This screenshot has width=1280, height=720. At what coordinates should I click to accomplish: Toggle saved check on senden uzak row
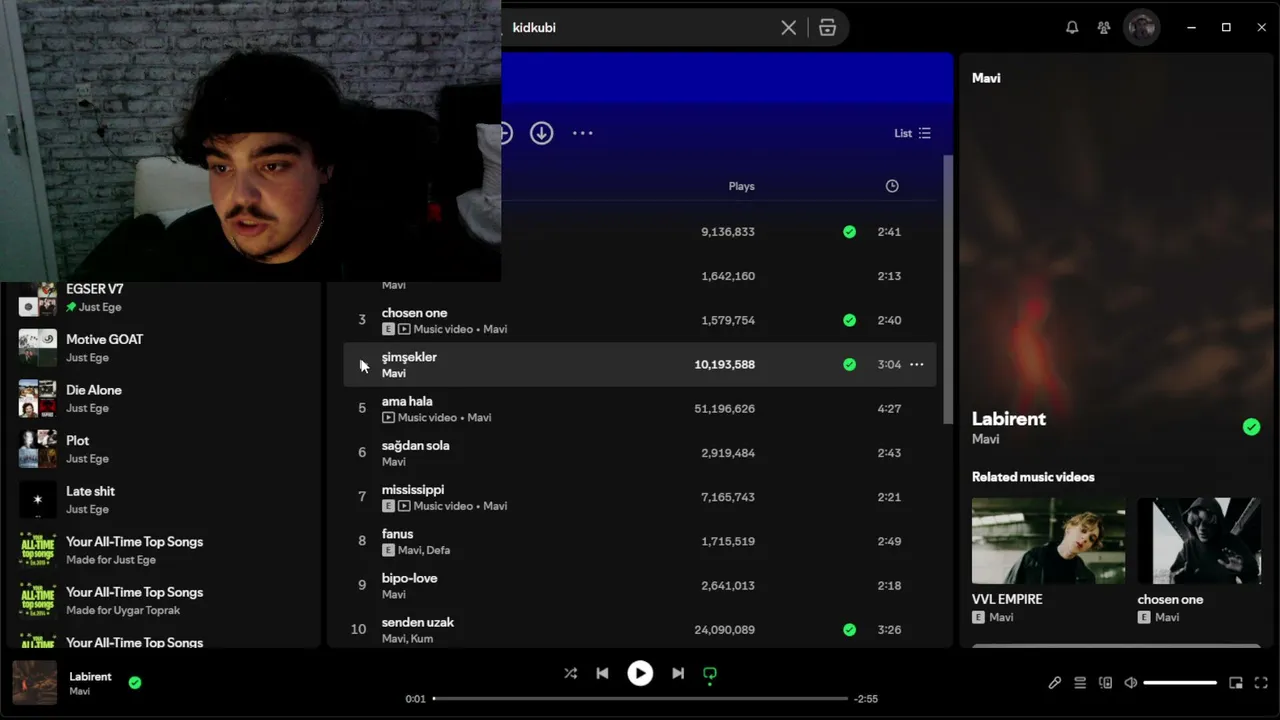(x=849, y=629)
